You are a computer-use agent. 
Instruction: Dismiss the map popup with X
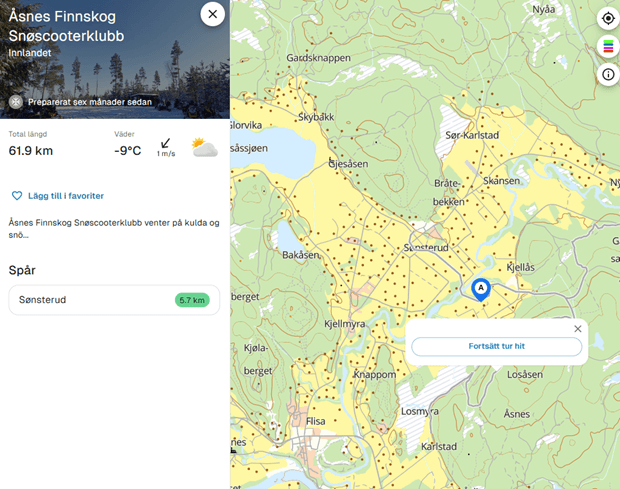point(577,329)
